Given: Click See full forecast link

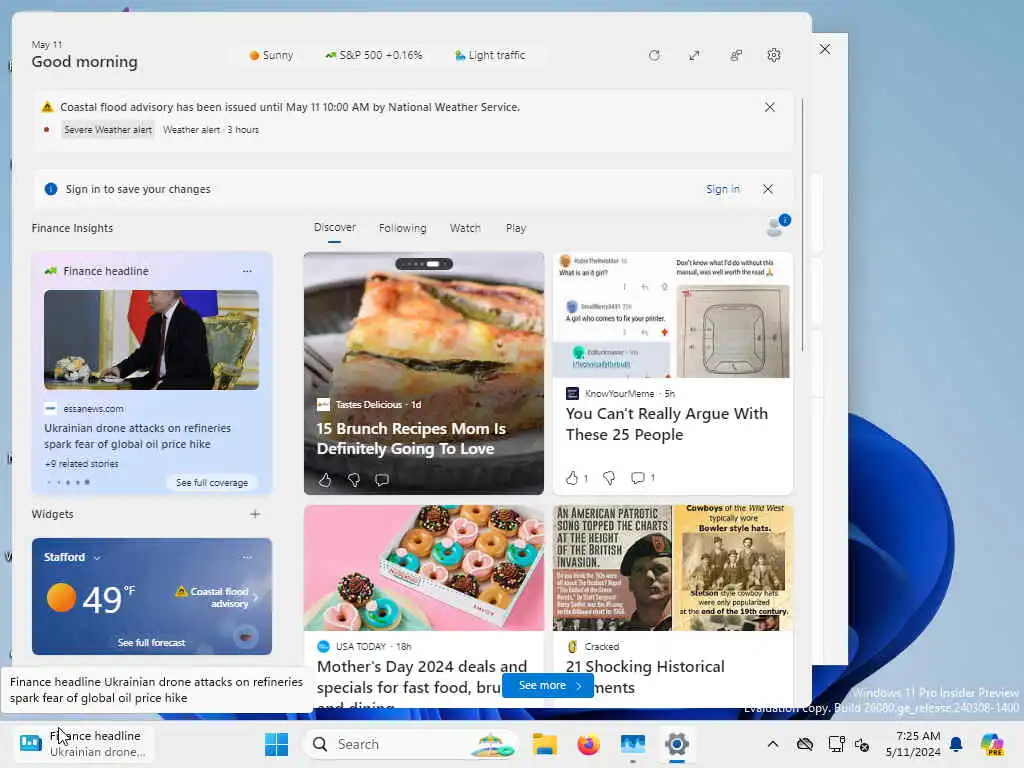Looking at the screenshot, I should tap(152, 643).
